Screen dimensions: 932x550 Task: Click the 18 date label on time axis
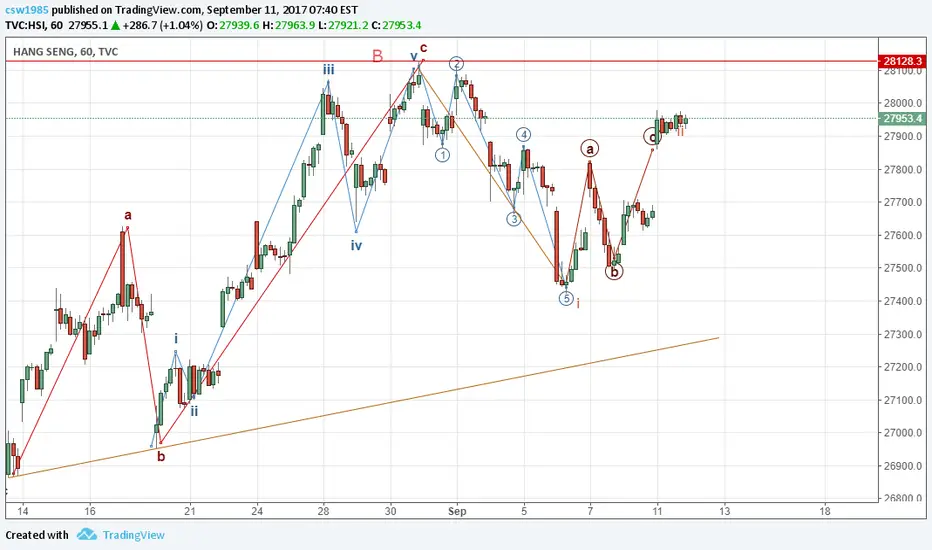pos(825,511)
